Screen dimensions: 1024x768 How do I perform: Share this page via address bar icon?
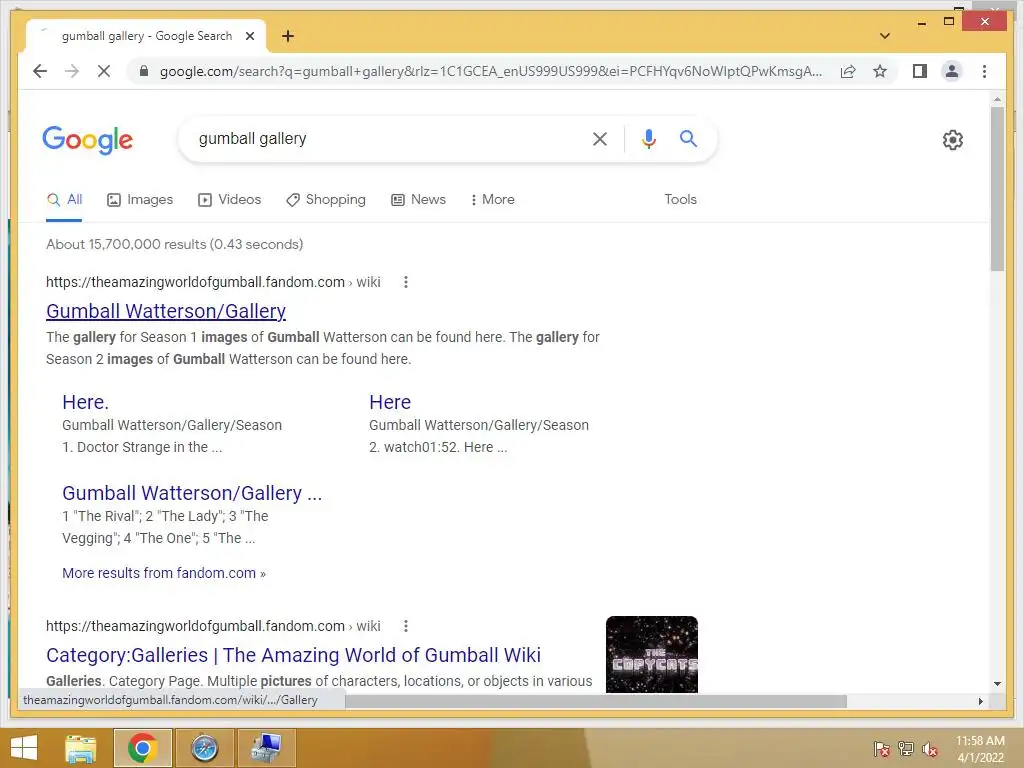(848, 71)
